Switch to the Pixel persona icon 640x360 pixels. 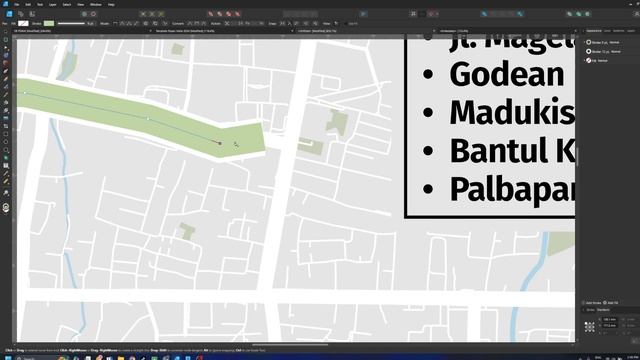coord(20,14)
